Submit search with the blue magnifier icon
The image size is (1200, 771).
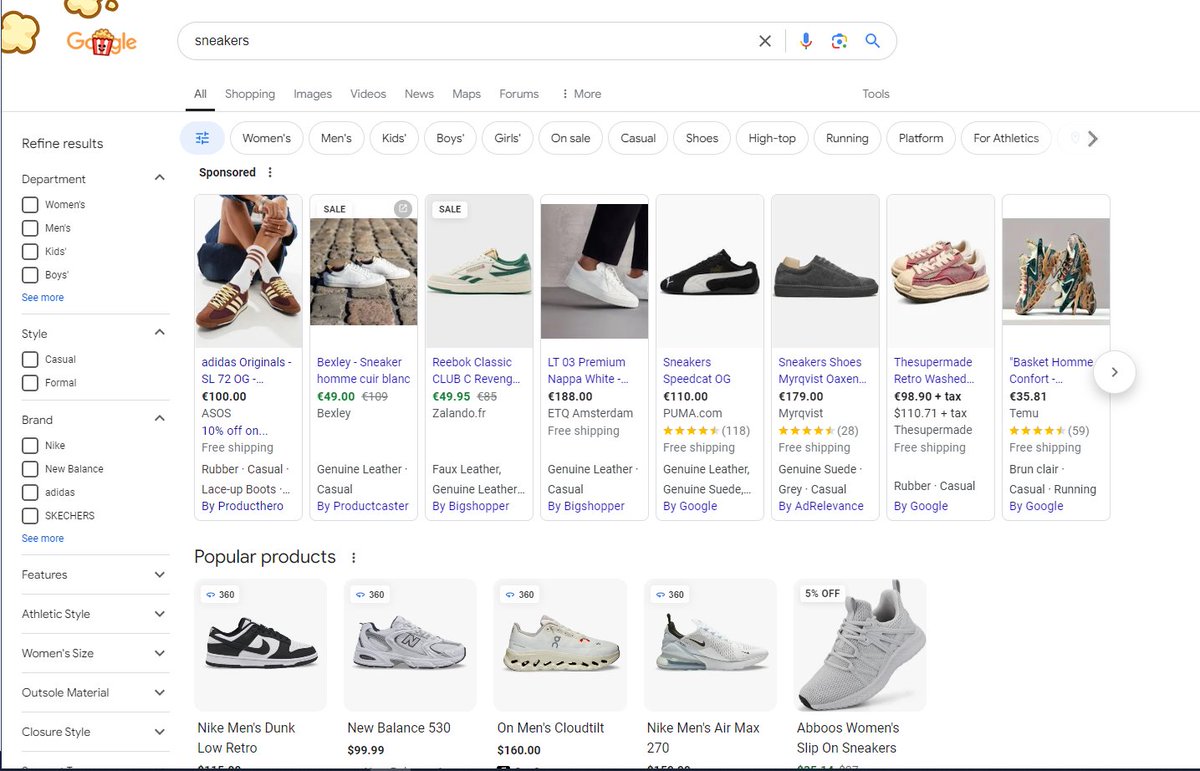[x=872, y=41]
